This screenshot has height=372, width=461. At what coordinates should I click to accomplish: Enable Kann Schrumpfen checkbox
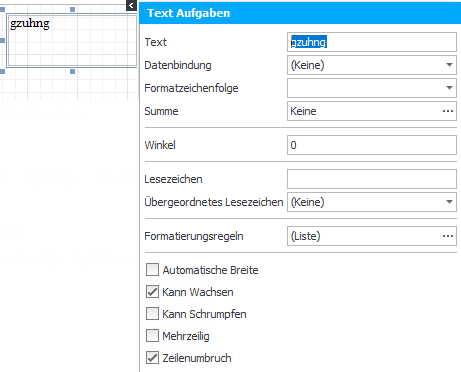coord(152,314)
